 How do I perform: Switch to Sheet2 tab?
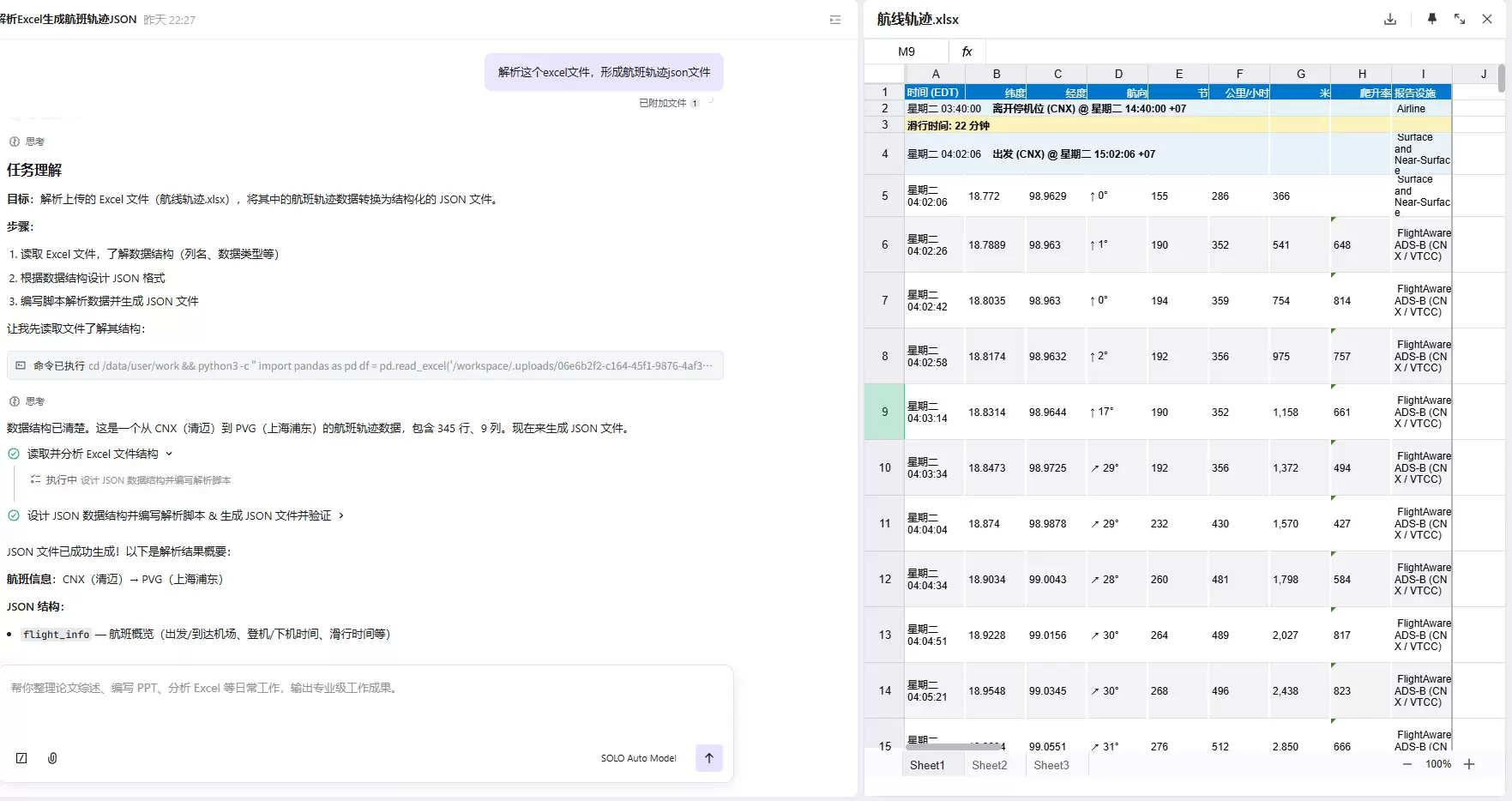click(990, 765)
